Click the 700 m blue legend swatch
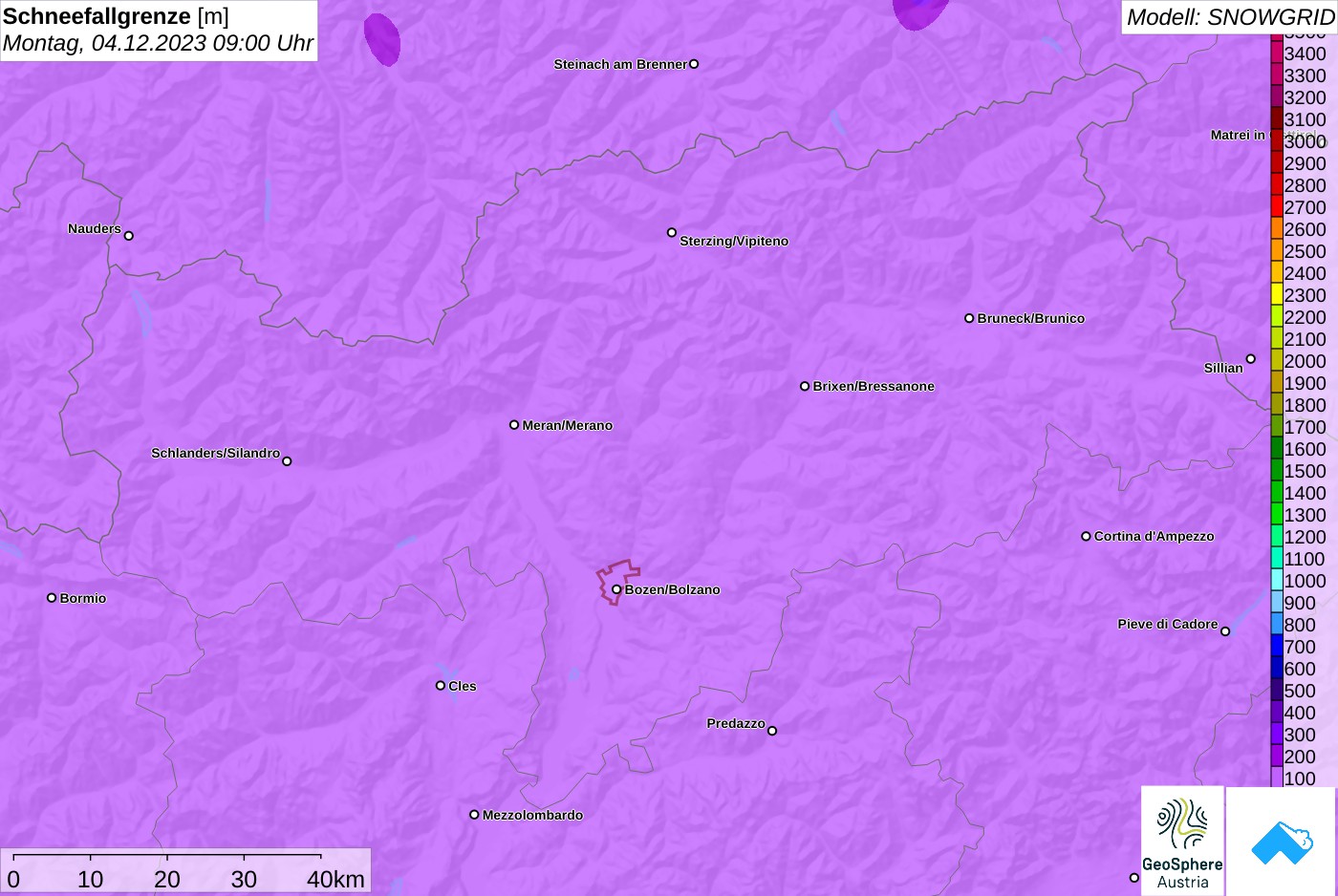The height and width of the screenshot is (896, 1338). coord(1277,647)
